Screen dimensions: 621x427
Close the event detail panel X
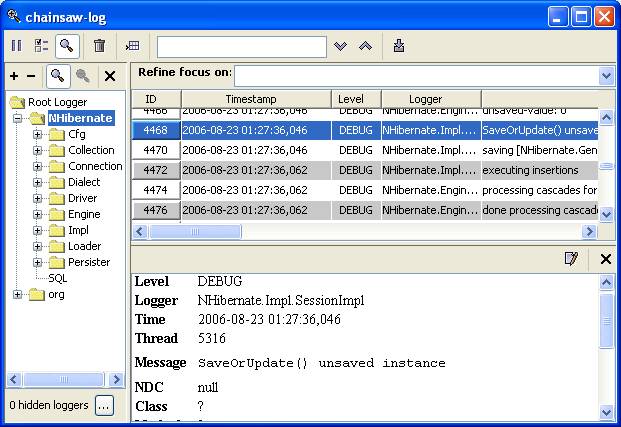[x=606, y=259]
